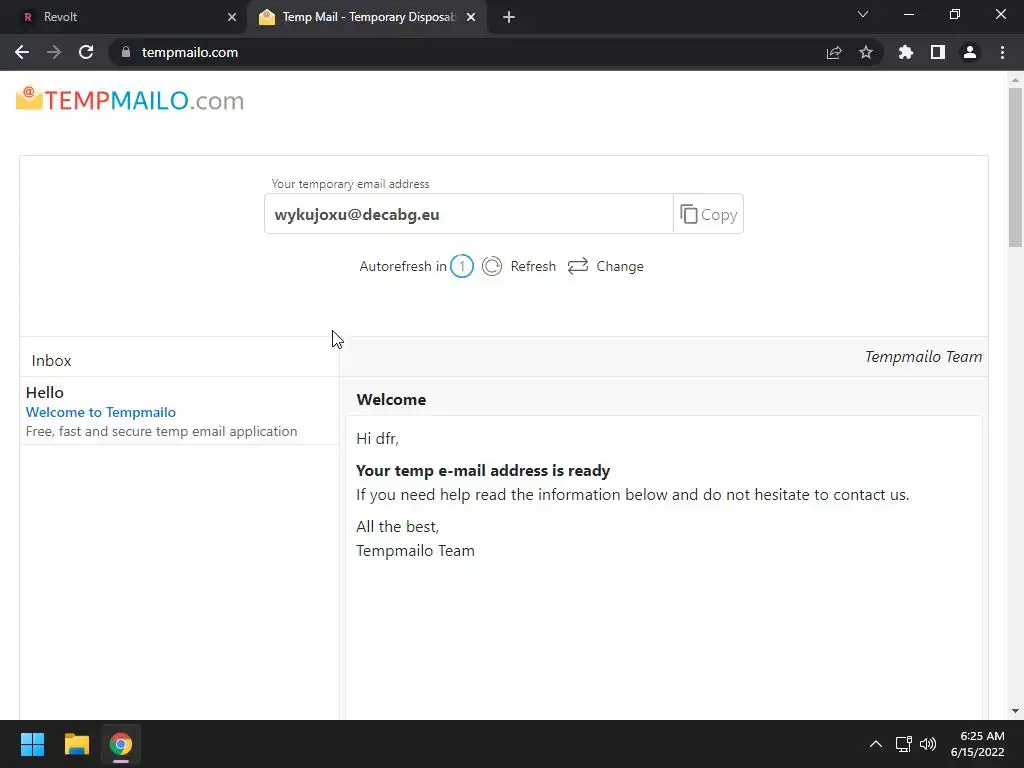Reload the current page

coord(86,52)
